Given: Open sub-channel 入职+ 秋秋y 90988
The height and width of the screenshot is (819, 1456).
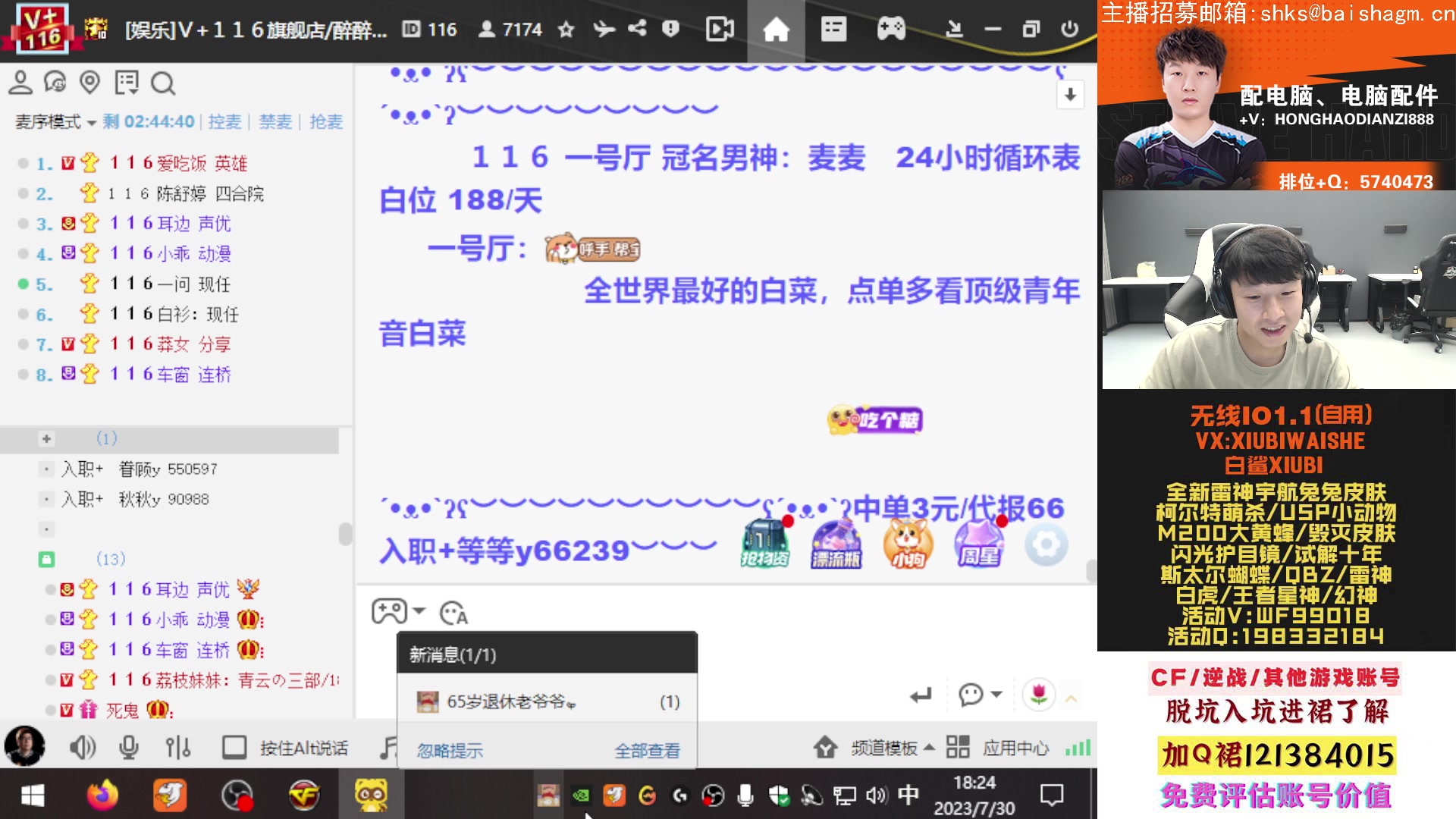Looking at the screenshot, I should click(135, 500).
